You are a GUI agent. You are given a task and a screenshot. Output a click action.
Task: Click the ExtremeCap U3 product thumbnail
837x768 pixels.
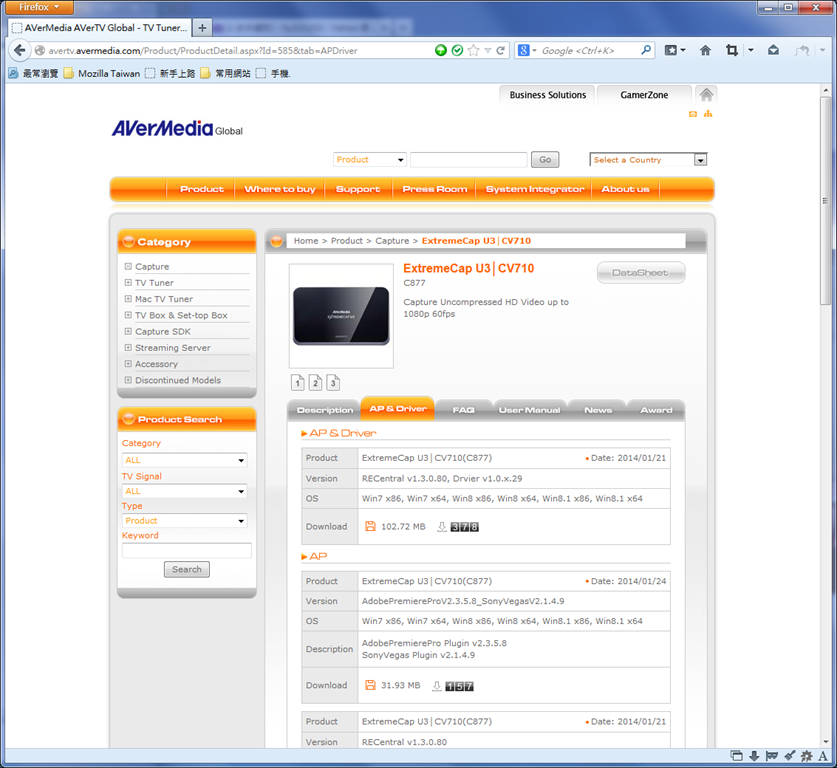tap(341, 315)
